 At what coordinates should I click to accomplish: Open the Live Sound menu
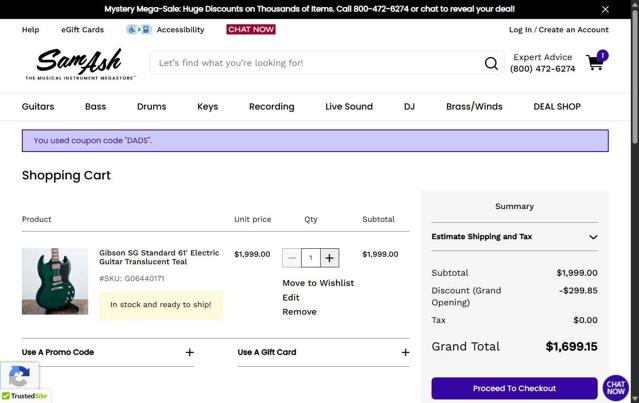click(349, 107)
